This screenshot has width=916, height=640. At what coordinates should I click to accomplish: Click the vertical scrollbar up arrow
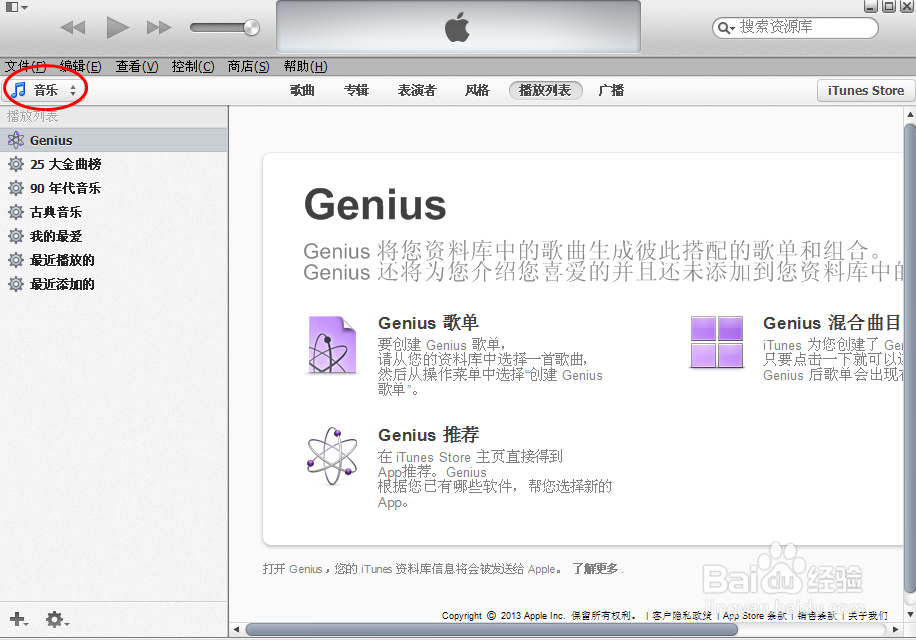(910, 114)
